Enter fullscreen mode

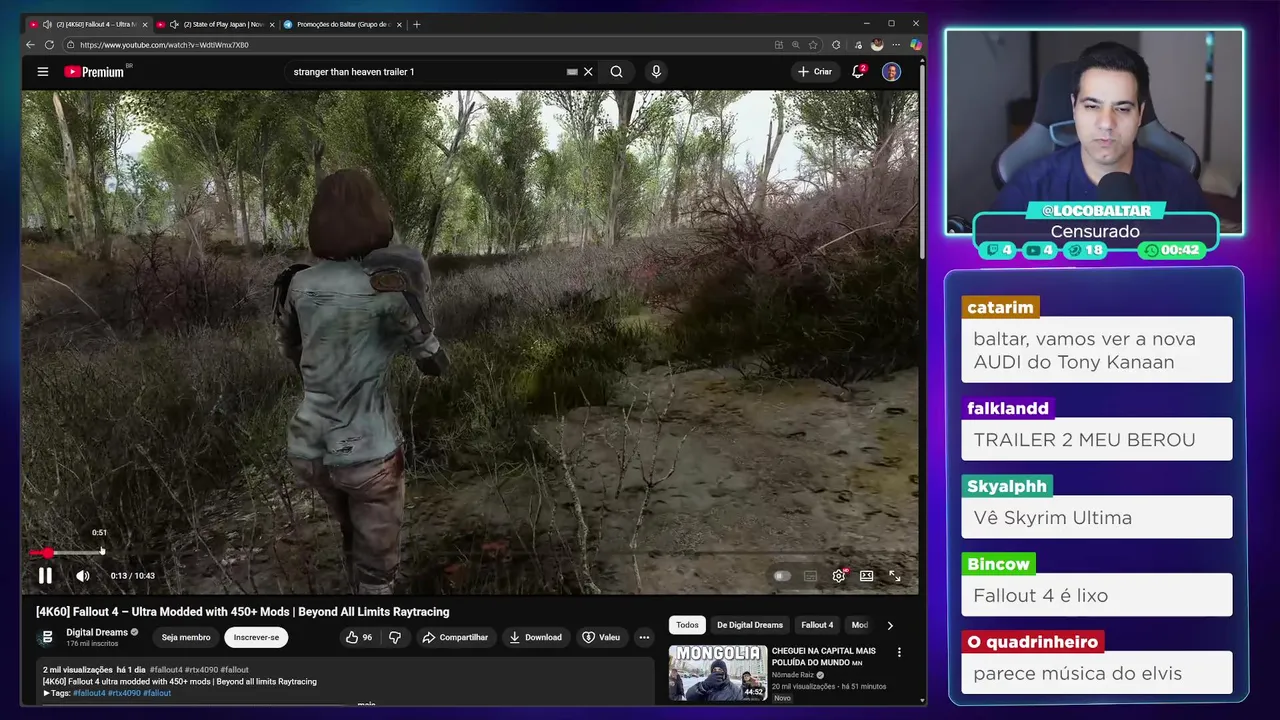895,576
